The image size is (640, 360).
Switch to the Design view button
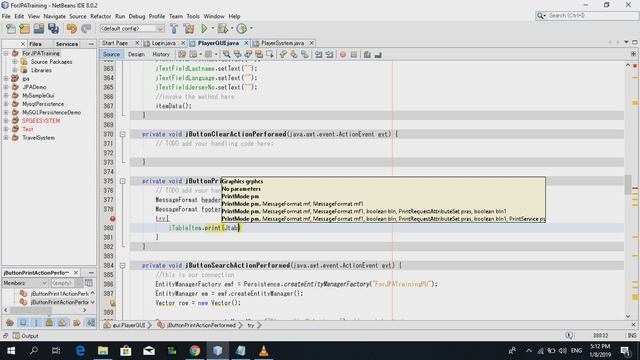[136, 54]
